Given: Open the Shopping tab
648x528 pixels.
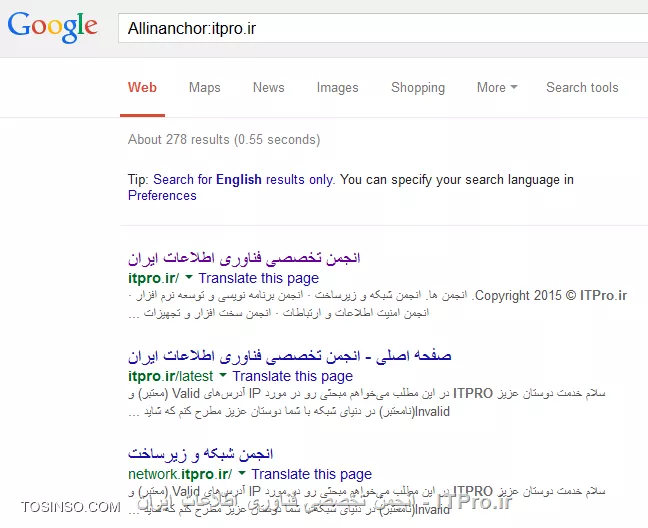Looking at the screenshot, I should (x=418, y=88).
